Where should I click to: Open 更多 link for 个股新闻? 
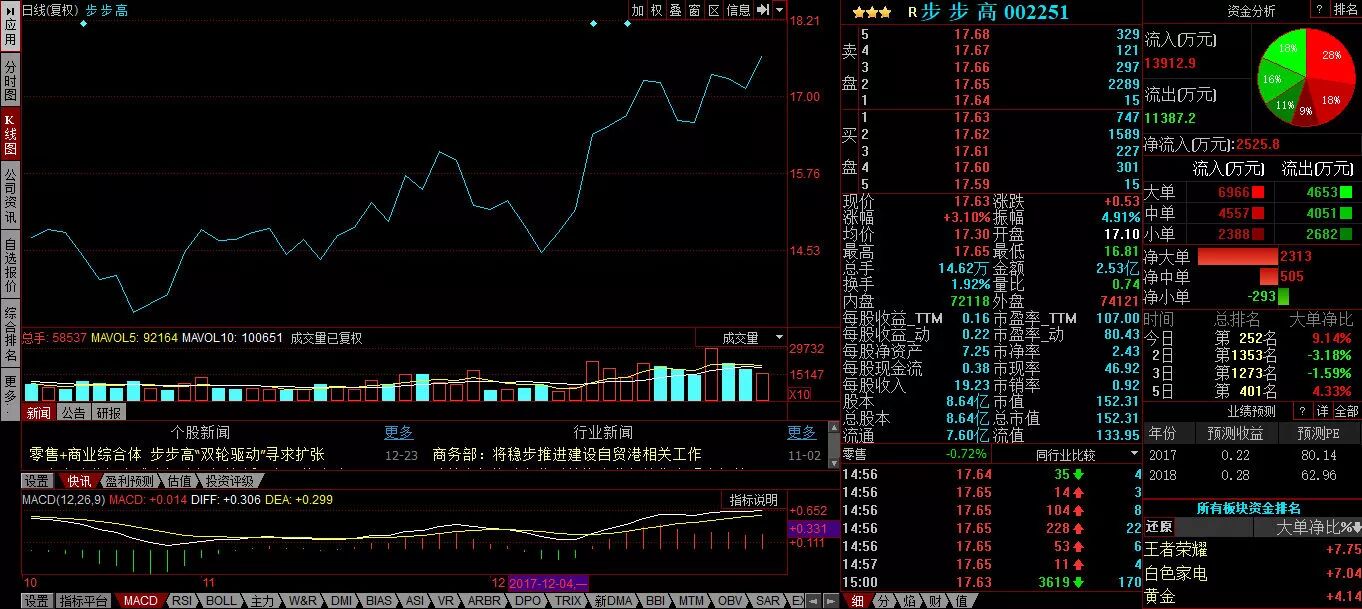coord(399,433)
